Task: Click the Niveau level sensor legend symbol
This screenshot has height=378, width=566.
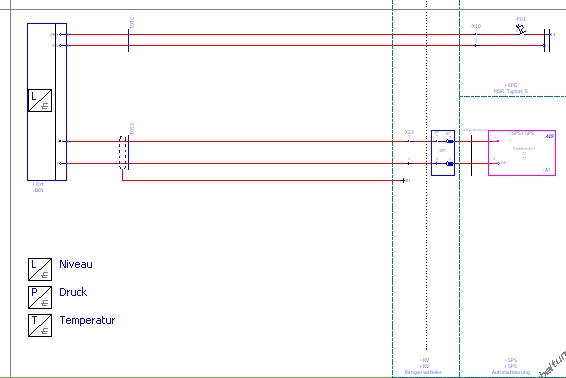Action: coord(40,269)
